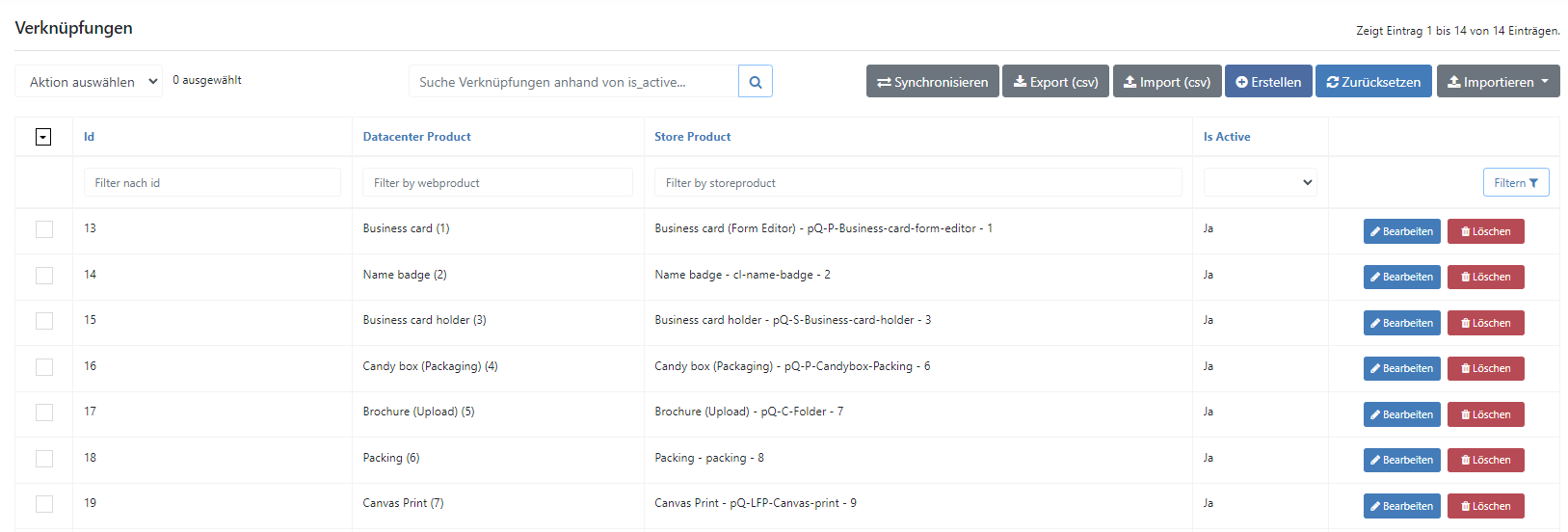Toggle checkbox for Canvas Print row
The height and width of the screenshot is (532, 1568).
[x=44, y=504]
